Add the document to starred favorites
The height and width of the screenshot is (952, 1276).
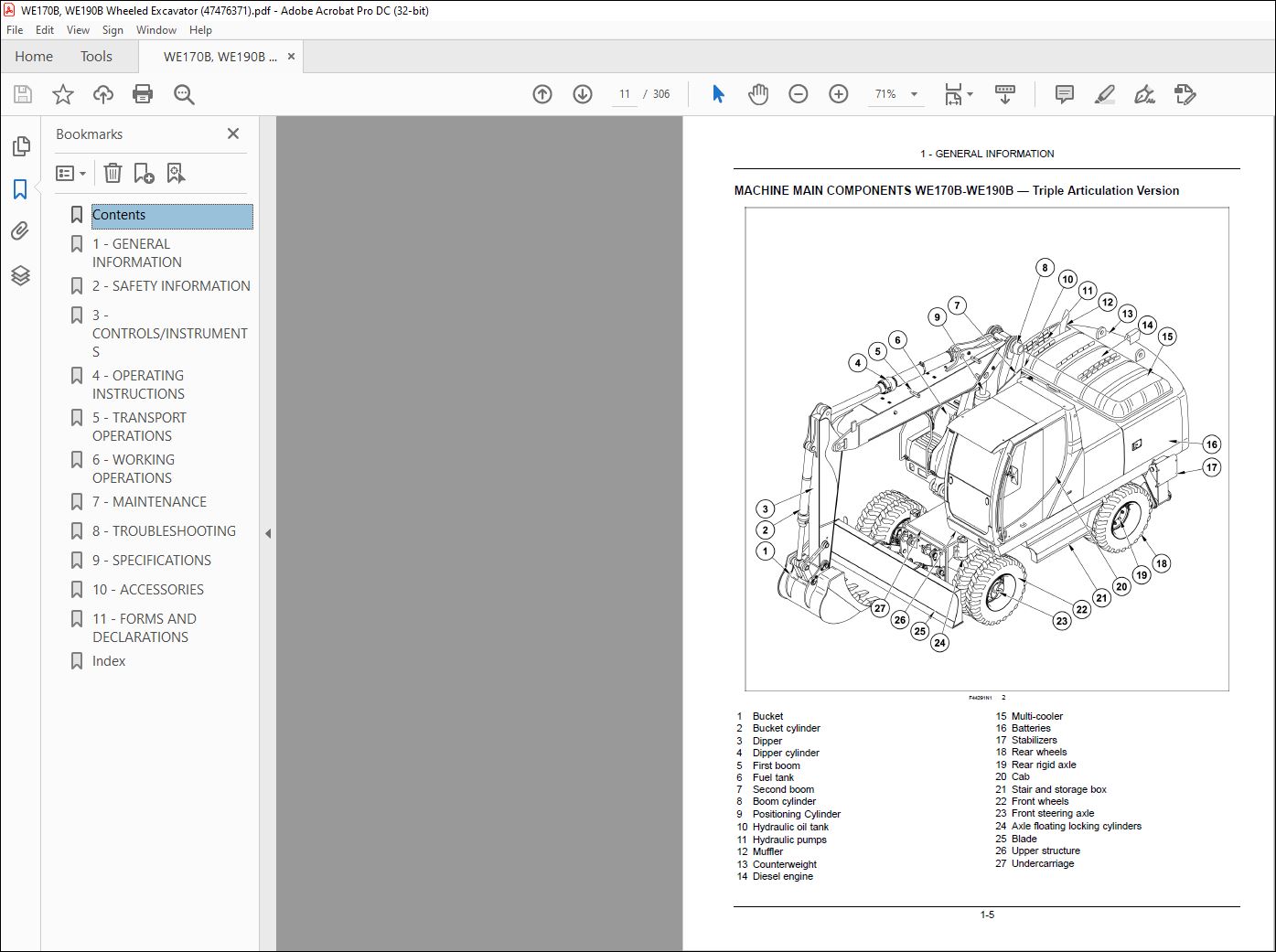(63, 94)
